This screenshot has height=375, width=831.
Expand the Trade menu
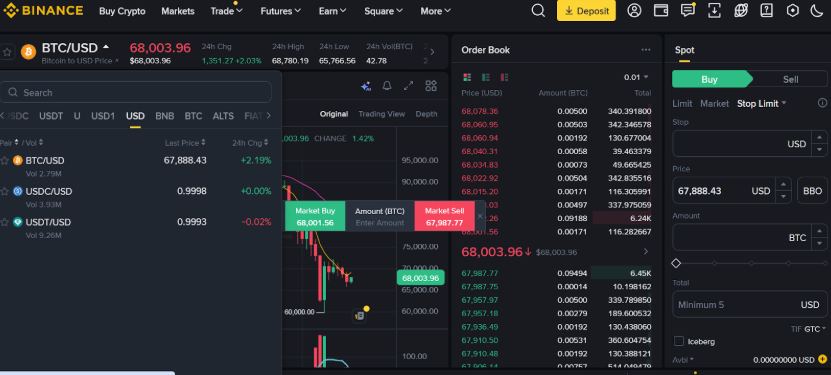coord(226,11)
